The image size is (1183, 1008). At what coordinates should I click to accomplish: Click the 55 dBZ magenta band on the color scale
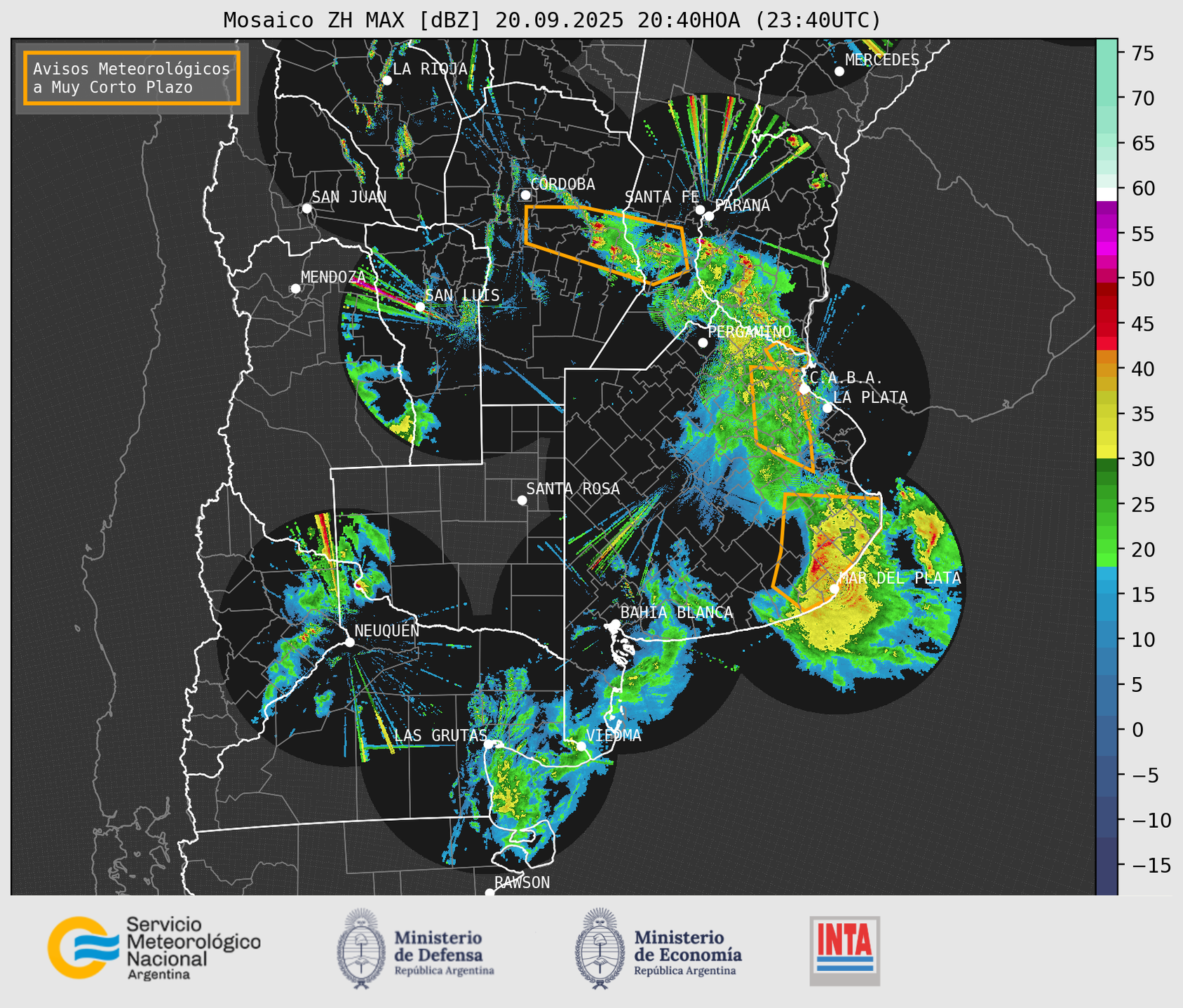1107,233
